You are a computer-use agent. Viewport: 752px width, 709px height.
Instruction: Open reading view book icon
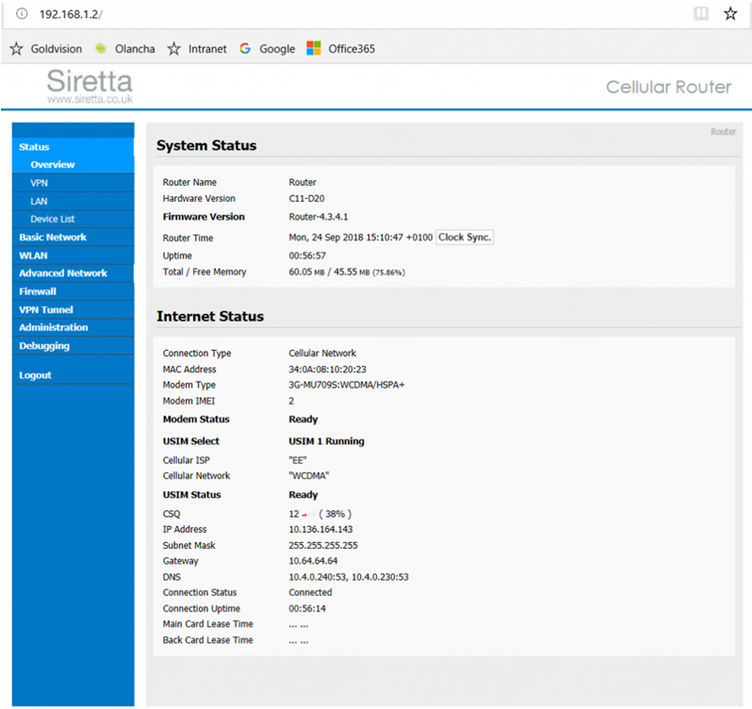701,13
